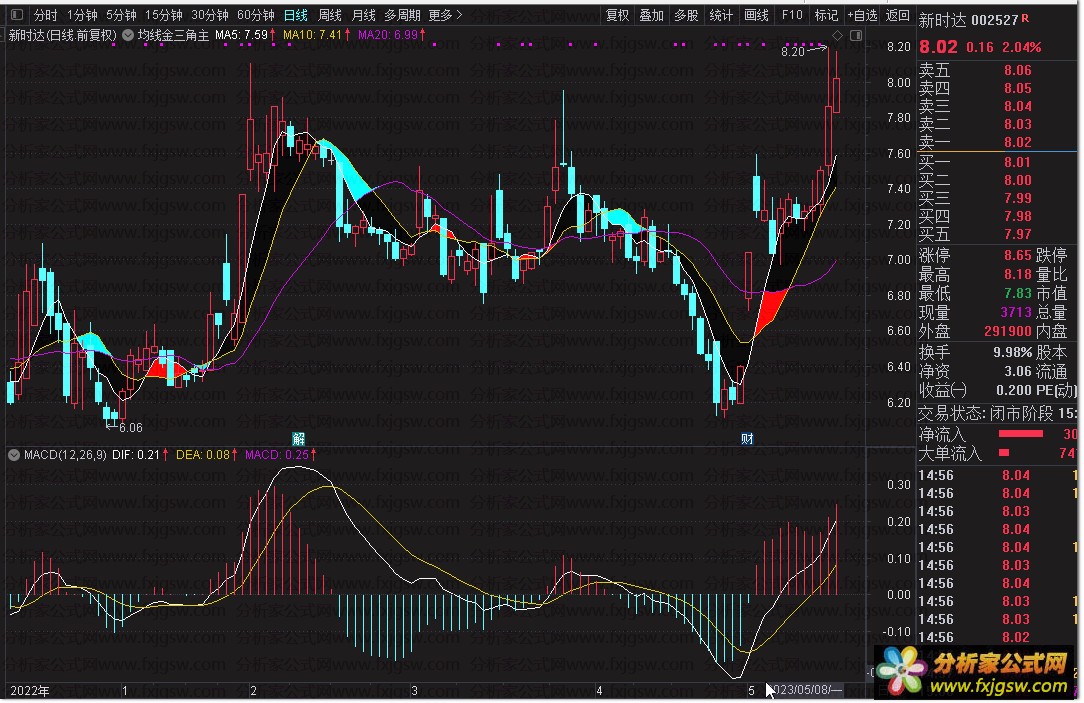Click the 买五 7.97 order row
This screenshot has height=703, width=1084.
975,234
